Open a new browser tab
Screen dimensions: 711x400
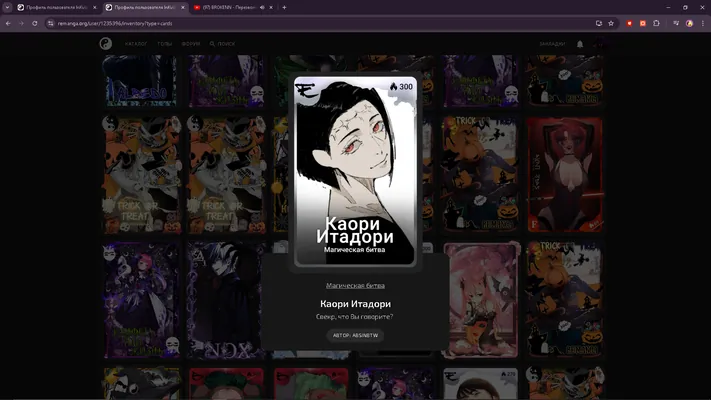point(284,7)
